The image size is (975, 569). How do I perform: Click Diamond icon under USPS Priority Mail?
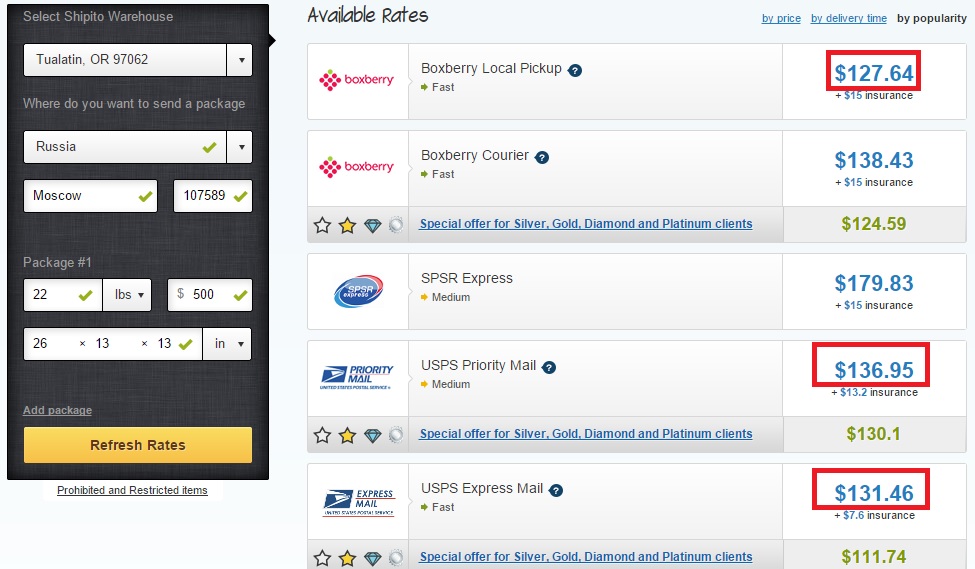[372, 435]
